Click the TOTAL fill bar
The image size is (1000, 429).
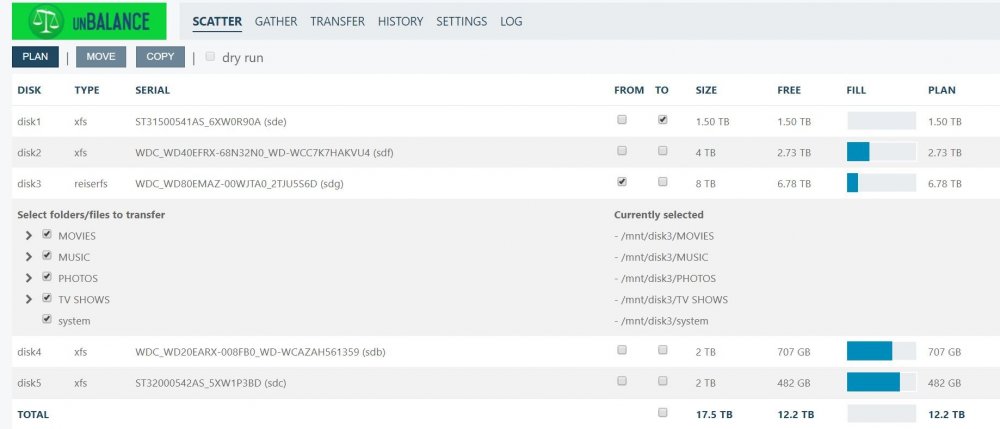pyautogui.click(x=881, y=414)
